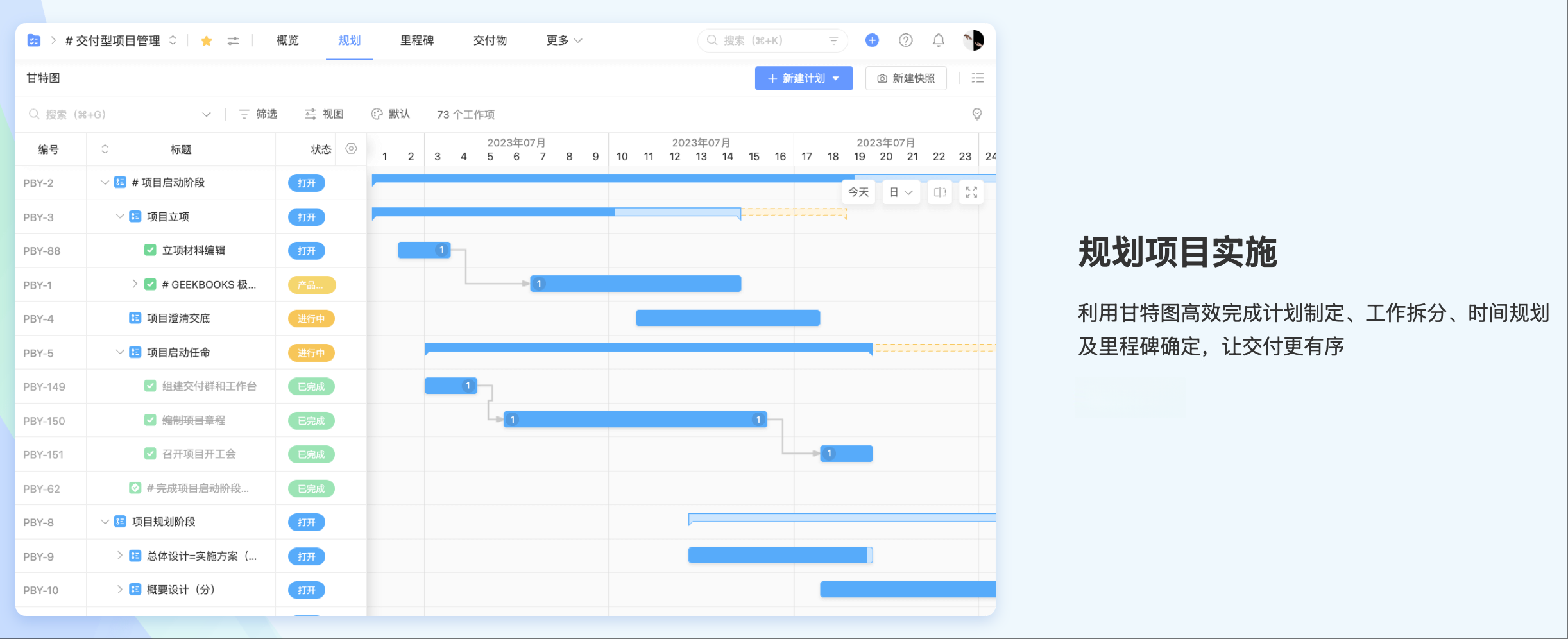Click the 项目澄清交底 Gantt bar
This screenshot has height=639, width=1568.
pos(727,318)
